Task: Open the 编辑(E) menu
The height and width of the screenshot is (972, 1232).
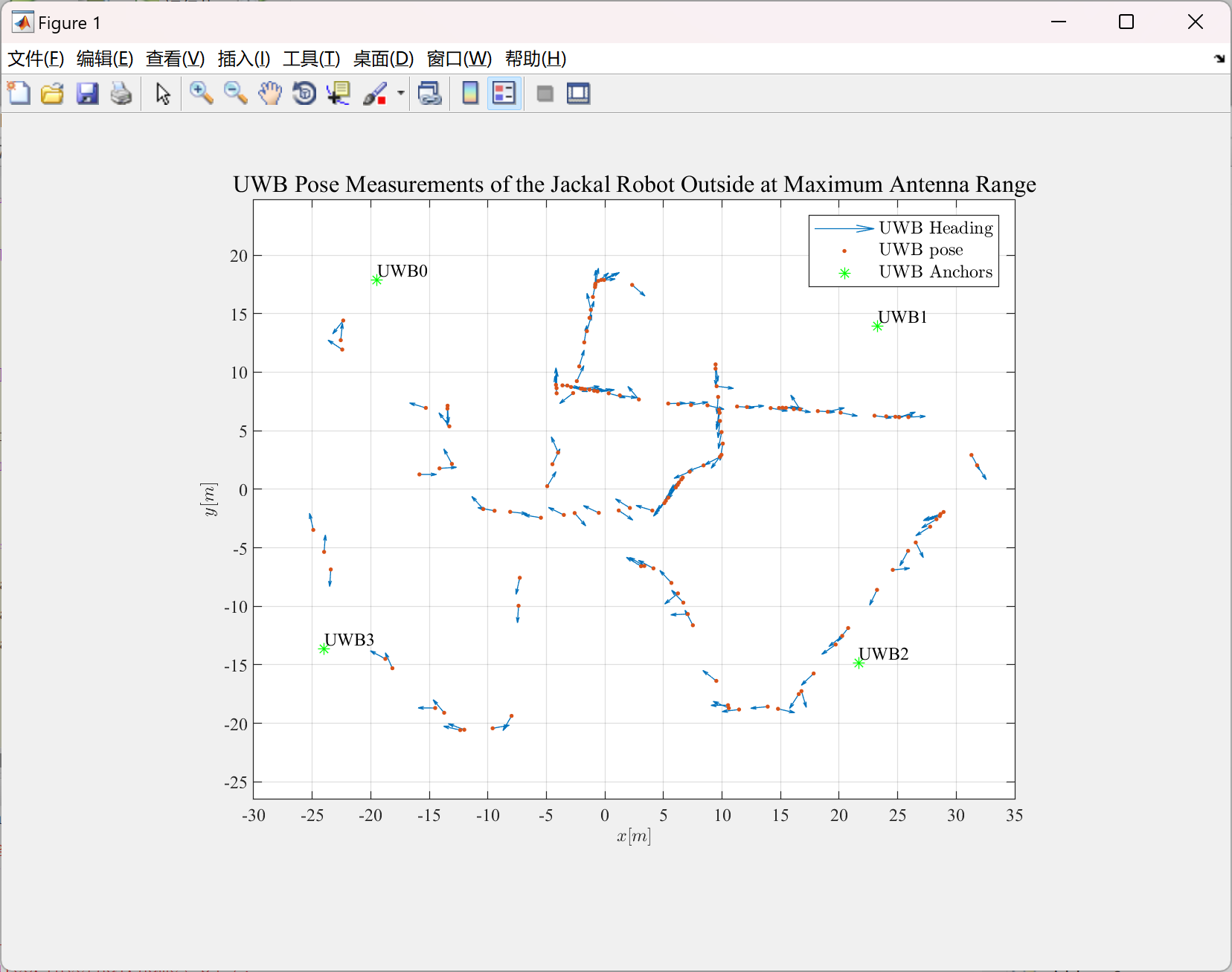Action: pos(105,59)
